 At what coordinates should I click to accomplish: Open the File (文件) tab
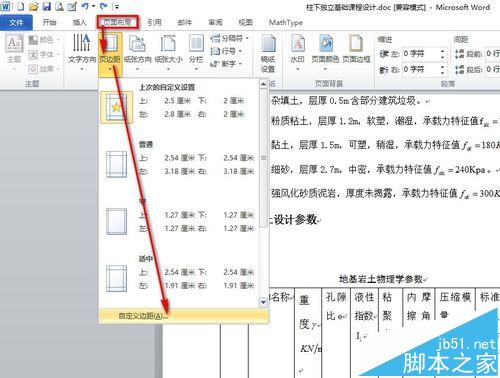click(x=16, y=23)
